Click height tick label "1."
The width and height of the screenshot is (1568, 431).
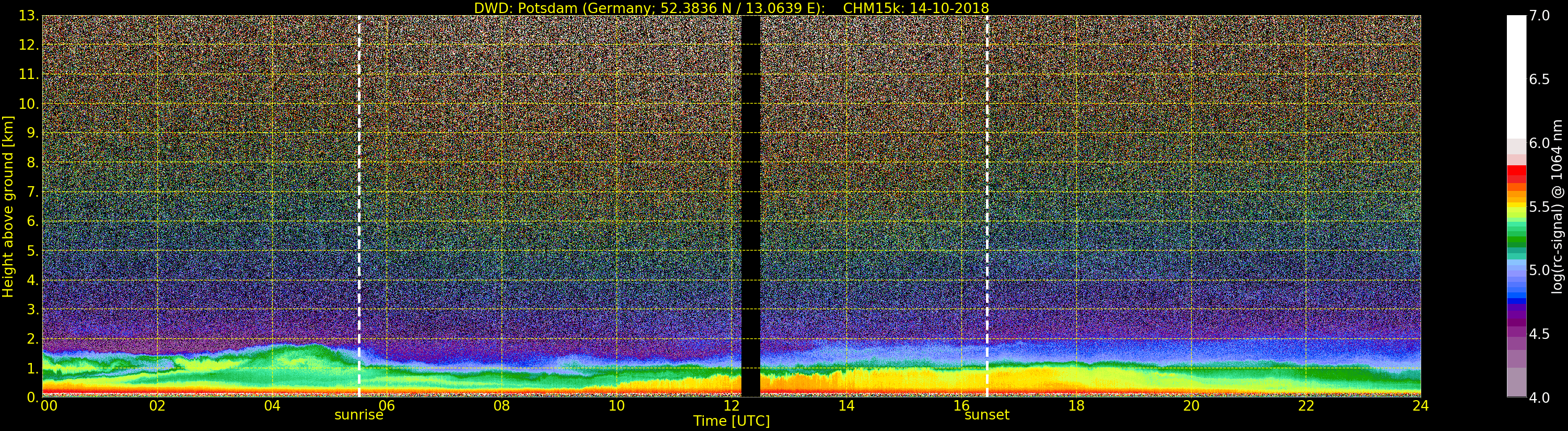33,368
